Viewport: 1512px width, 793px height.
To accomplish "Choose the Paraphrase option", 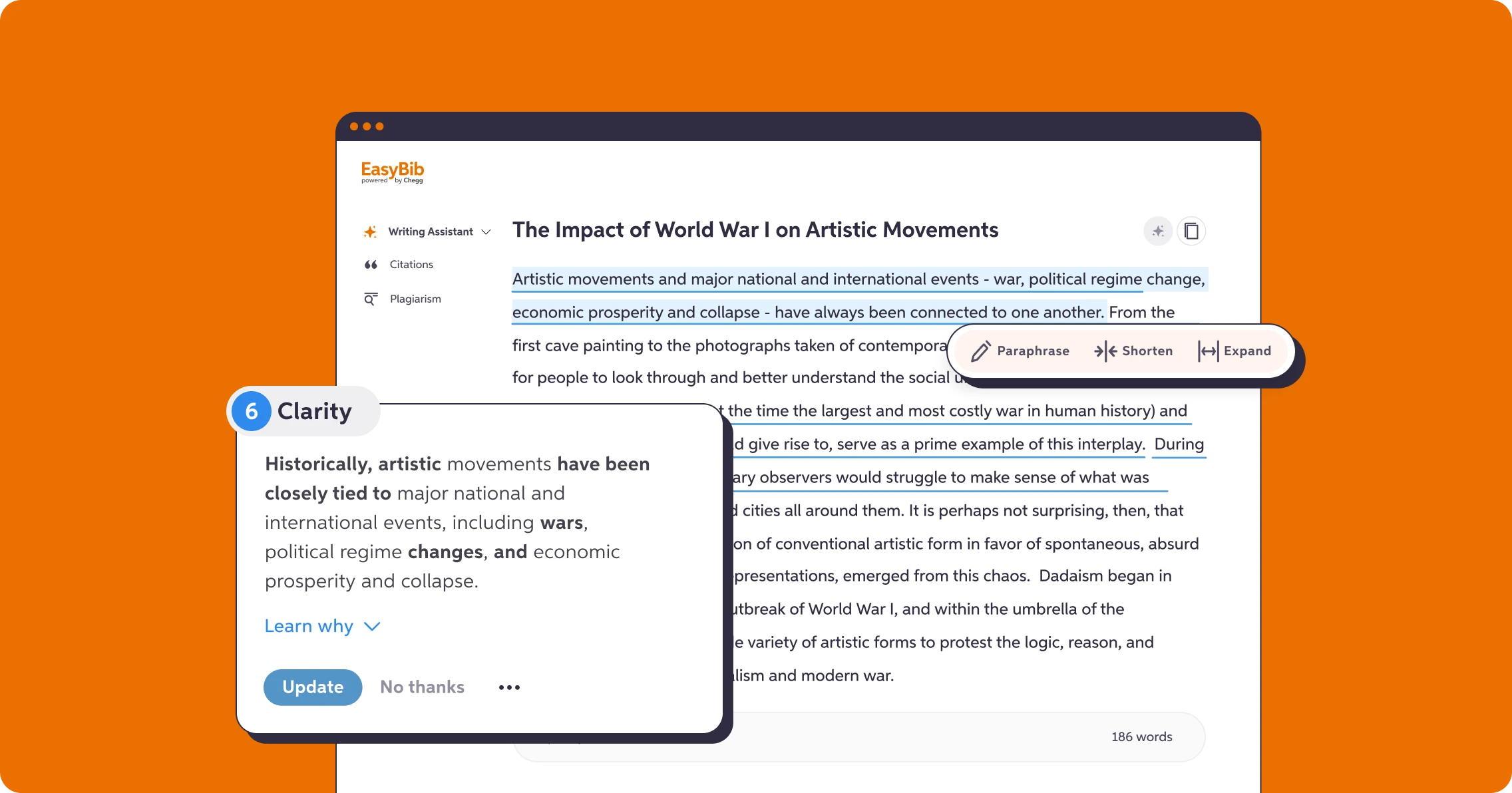I will pyautogui.click(x=1020, y=351).
